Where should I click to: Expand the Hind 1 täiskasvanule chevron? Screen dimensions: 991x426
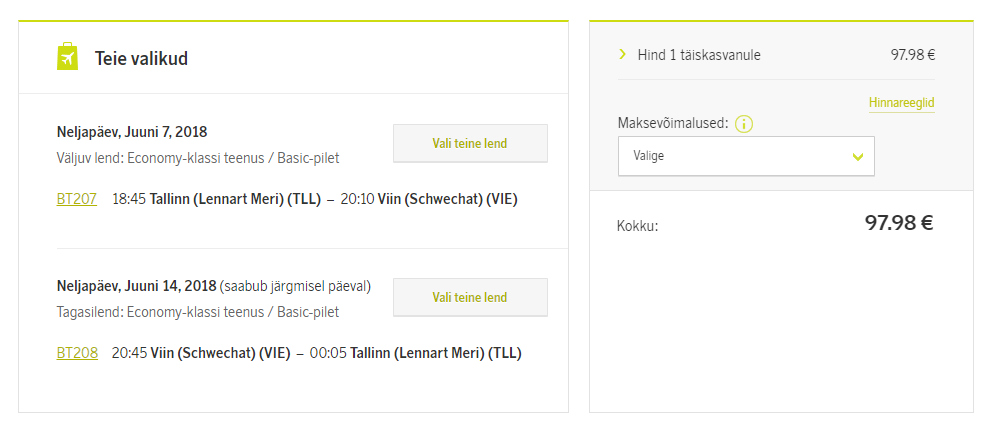622,55
